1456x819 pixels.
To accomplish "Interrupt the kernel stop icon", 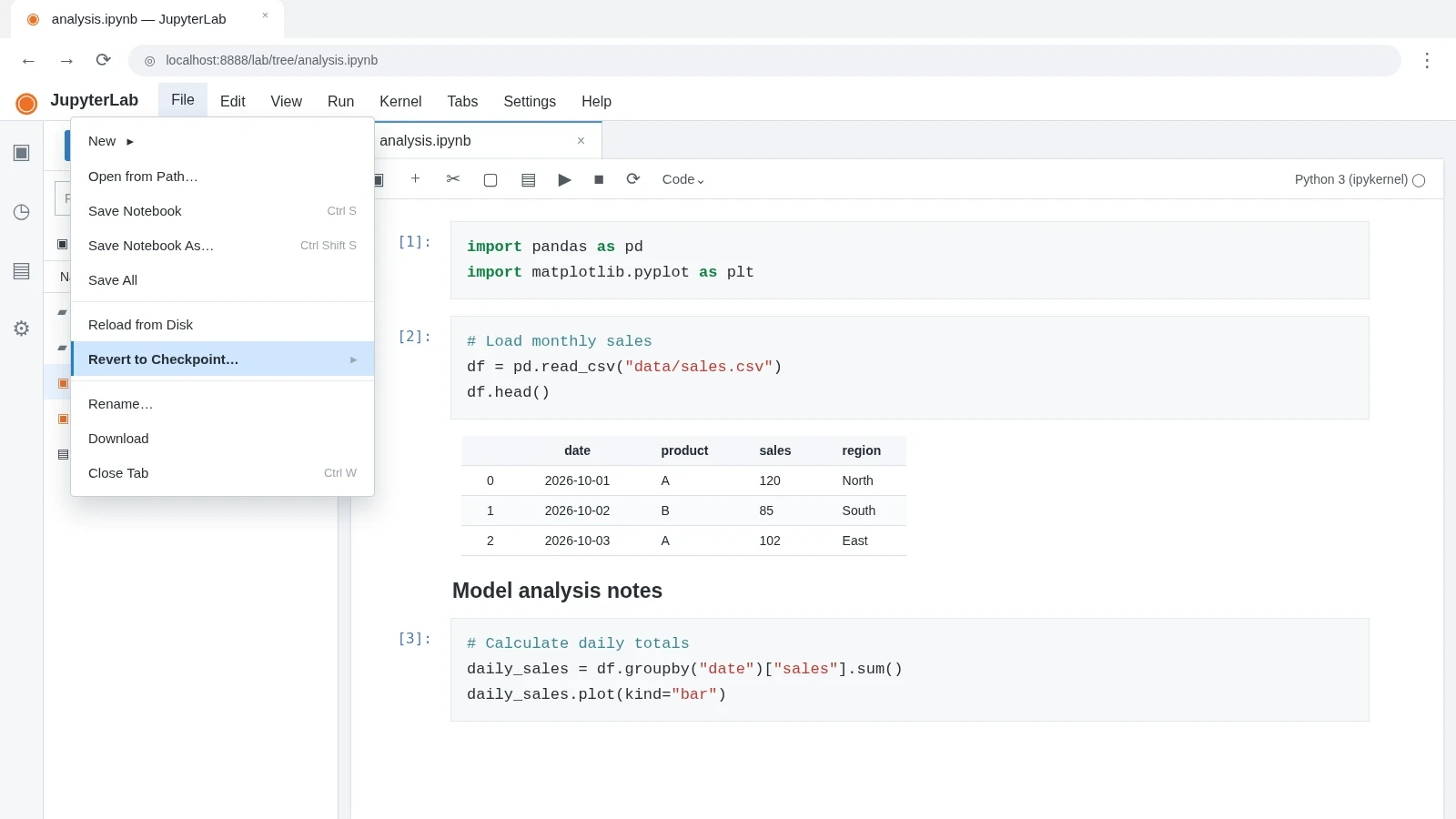I will (x=599, y=179).
